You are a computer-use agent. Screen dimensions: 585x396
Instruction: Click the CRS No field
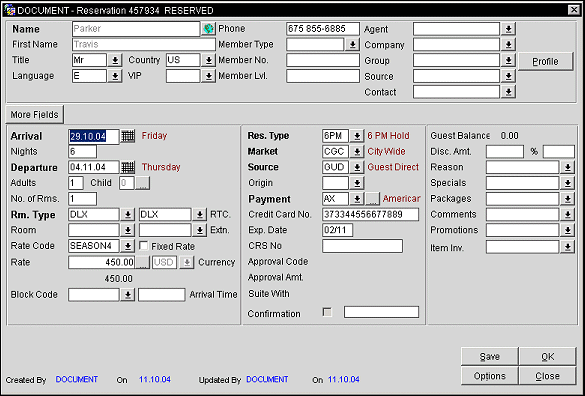(362, 246)
